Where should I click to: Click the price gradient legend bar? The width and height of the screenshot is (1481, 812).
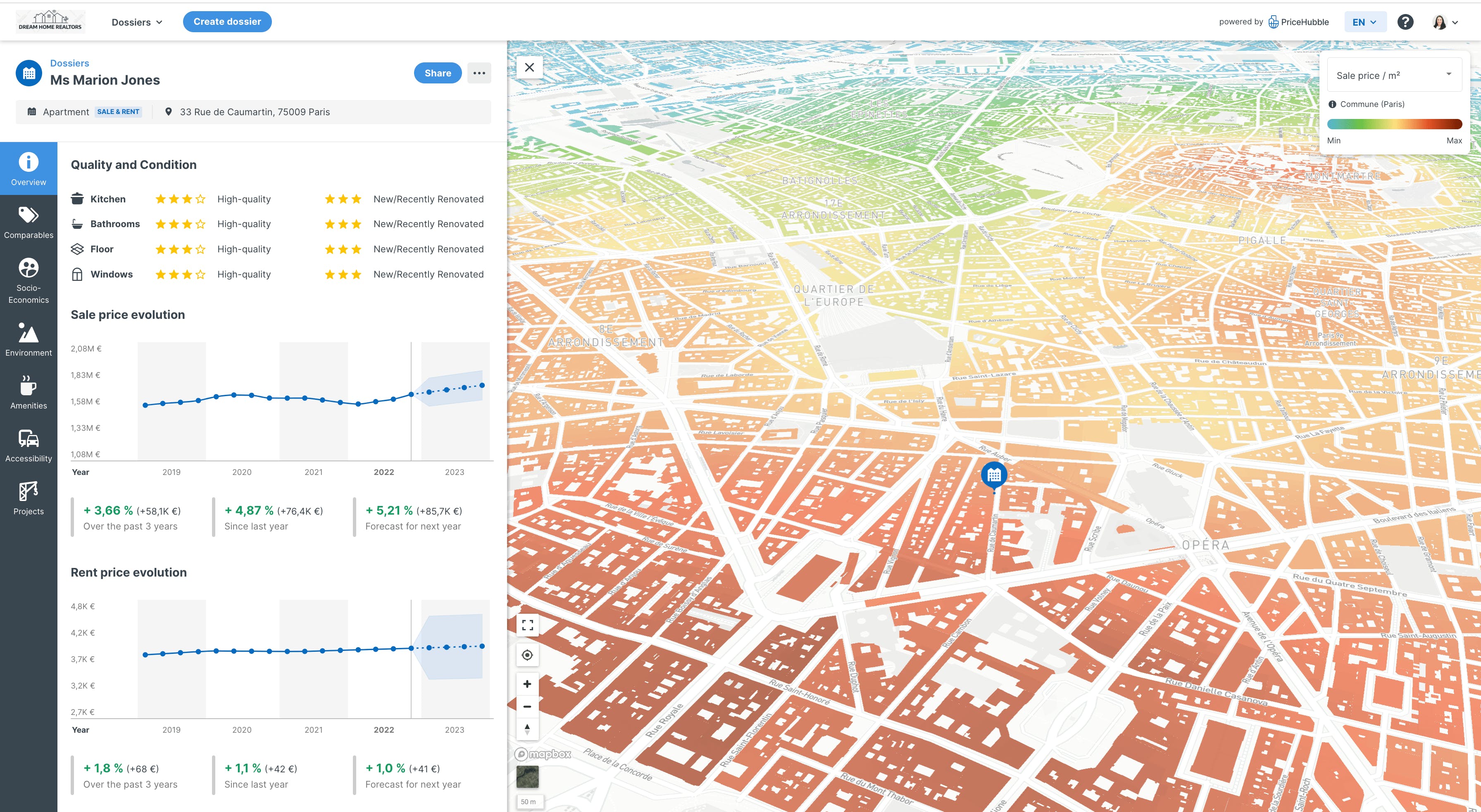[1394, 124]
